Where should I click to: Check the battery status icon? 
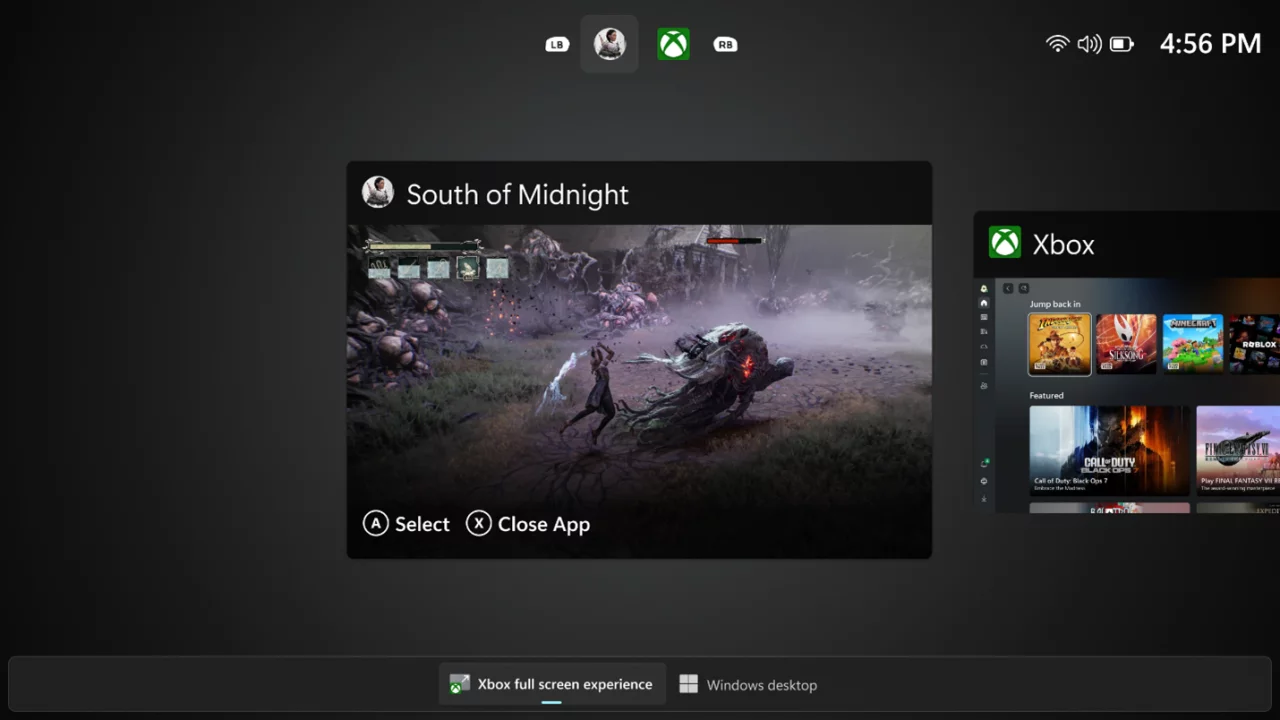coord(1122,44)
